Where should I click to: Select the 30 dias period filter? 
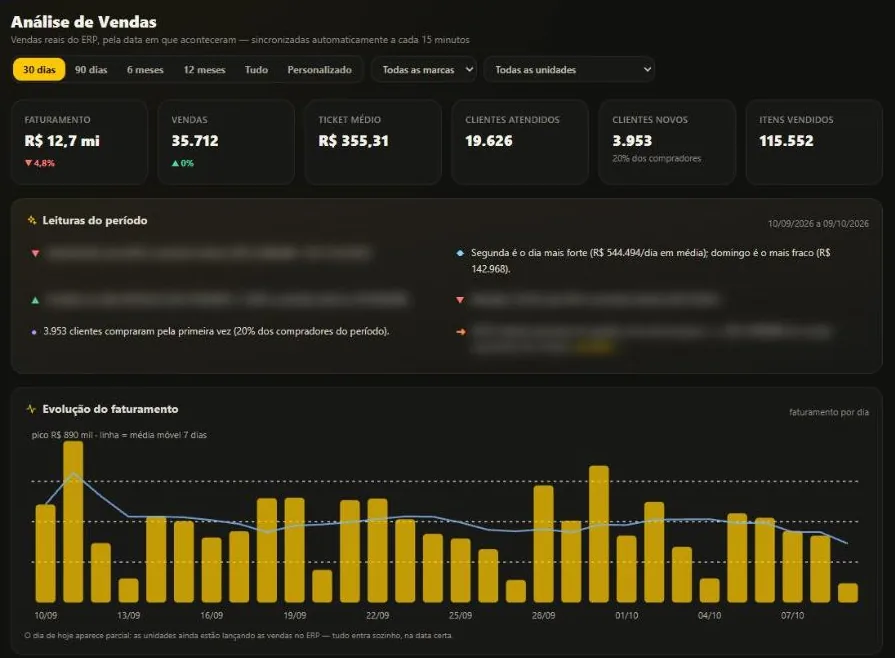(x=39, y=70)
